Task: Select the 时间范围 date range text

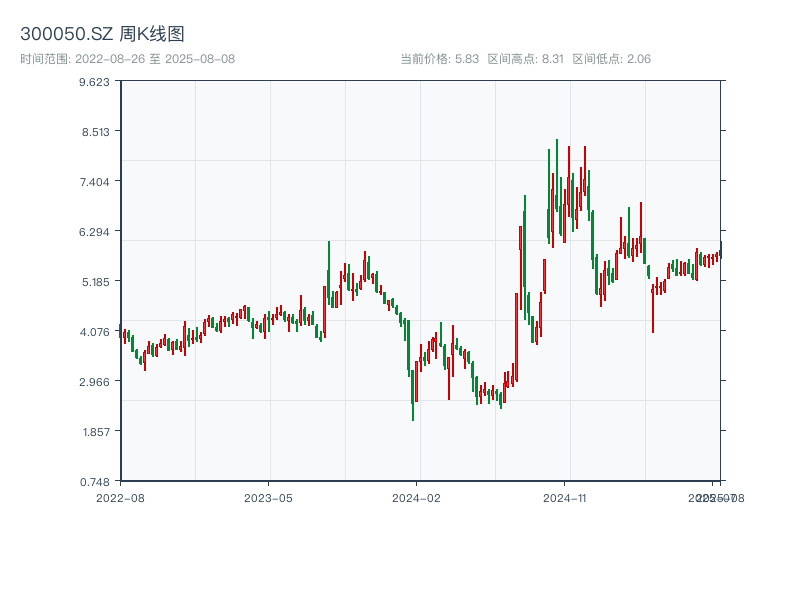Action: tap(127, 59)
